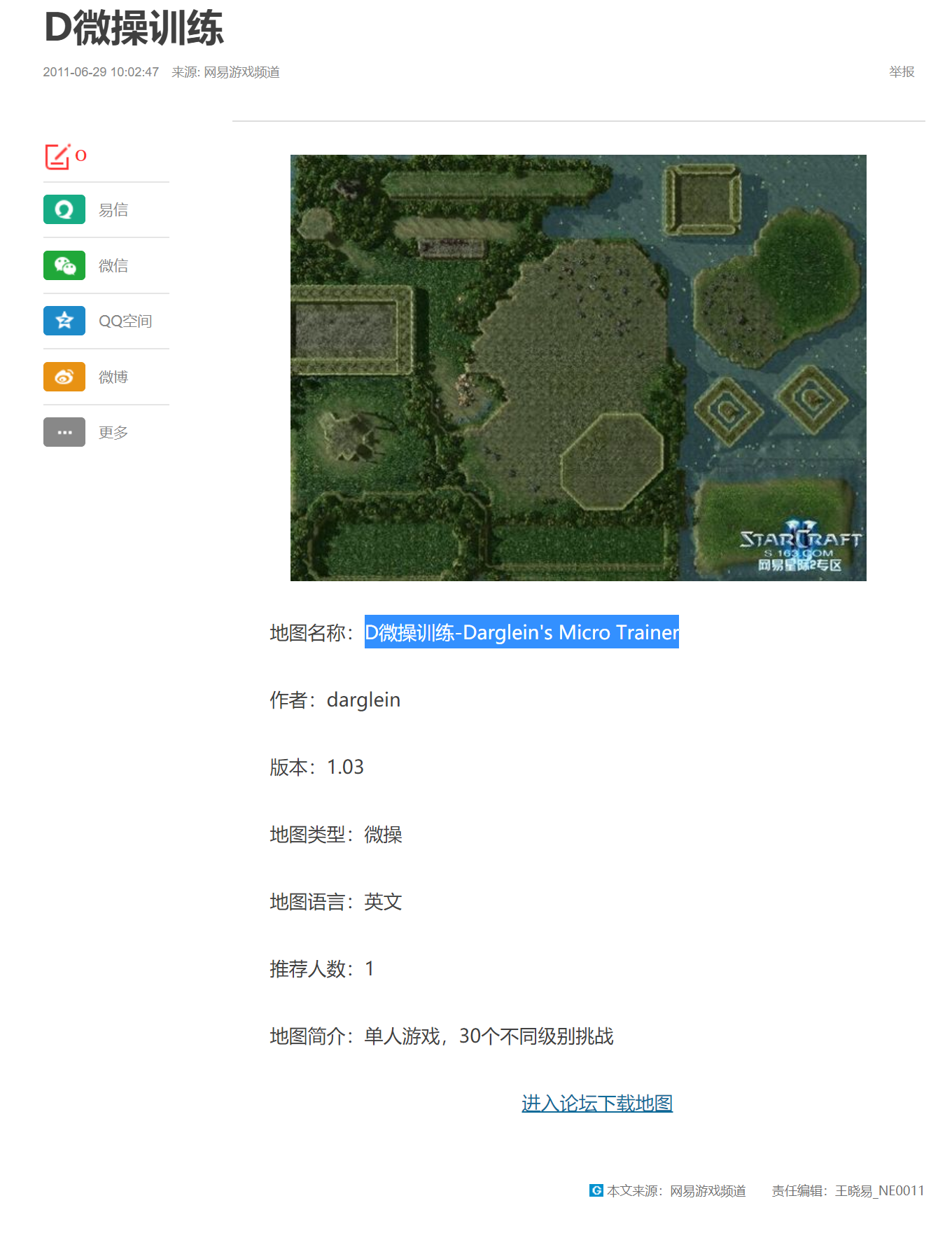Share via the WeChat icon

(x=64, y=265)
